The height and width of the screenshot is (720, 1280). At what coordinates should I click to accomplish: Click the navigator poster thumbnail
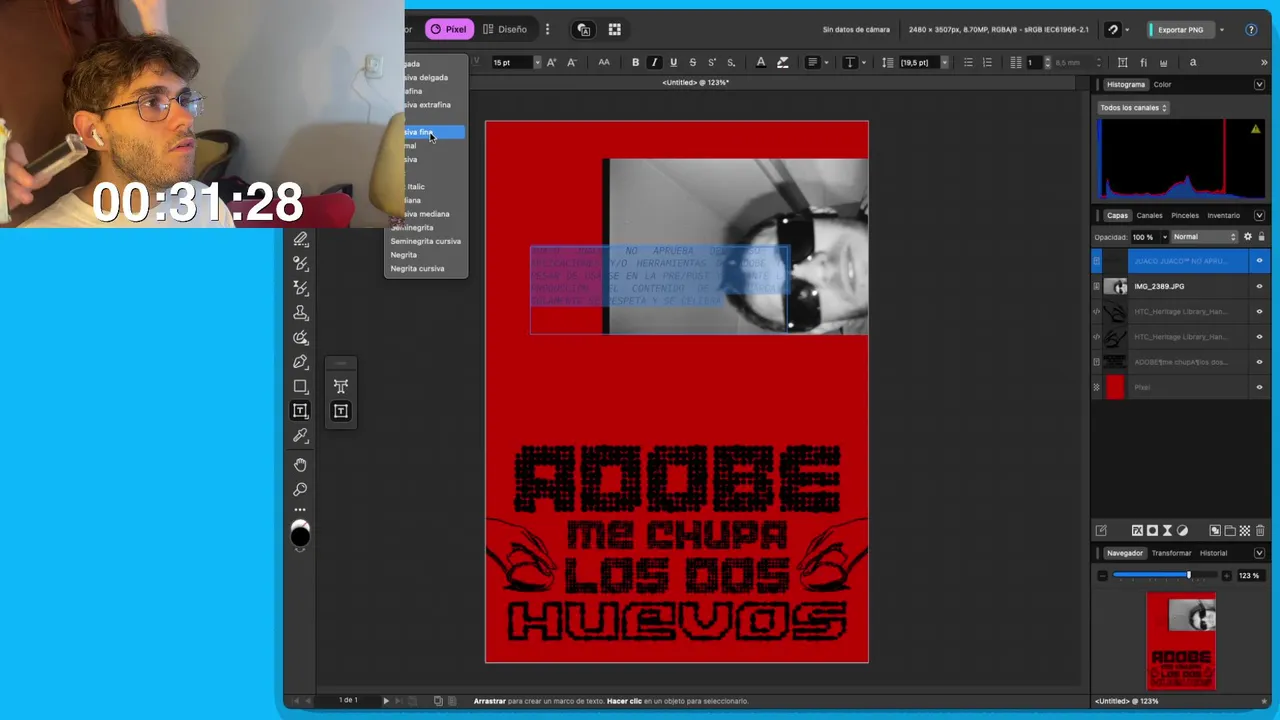(x=1181, y=641)
